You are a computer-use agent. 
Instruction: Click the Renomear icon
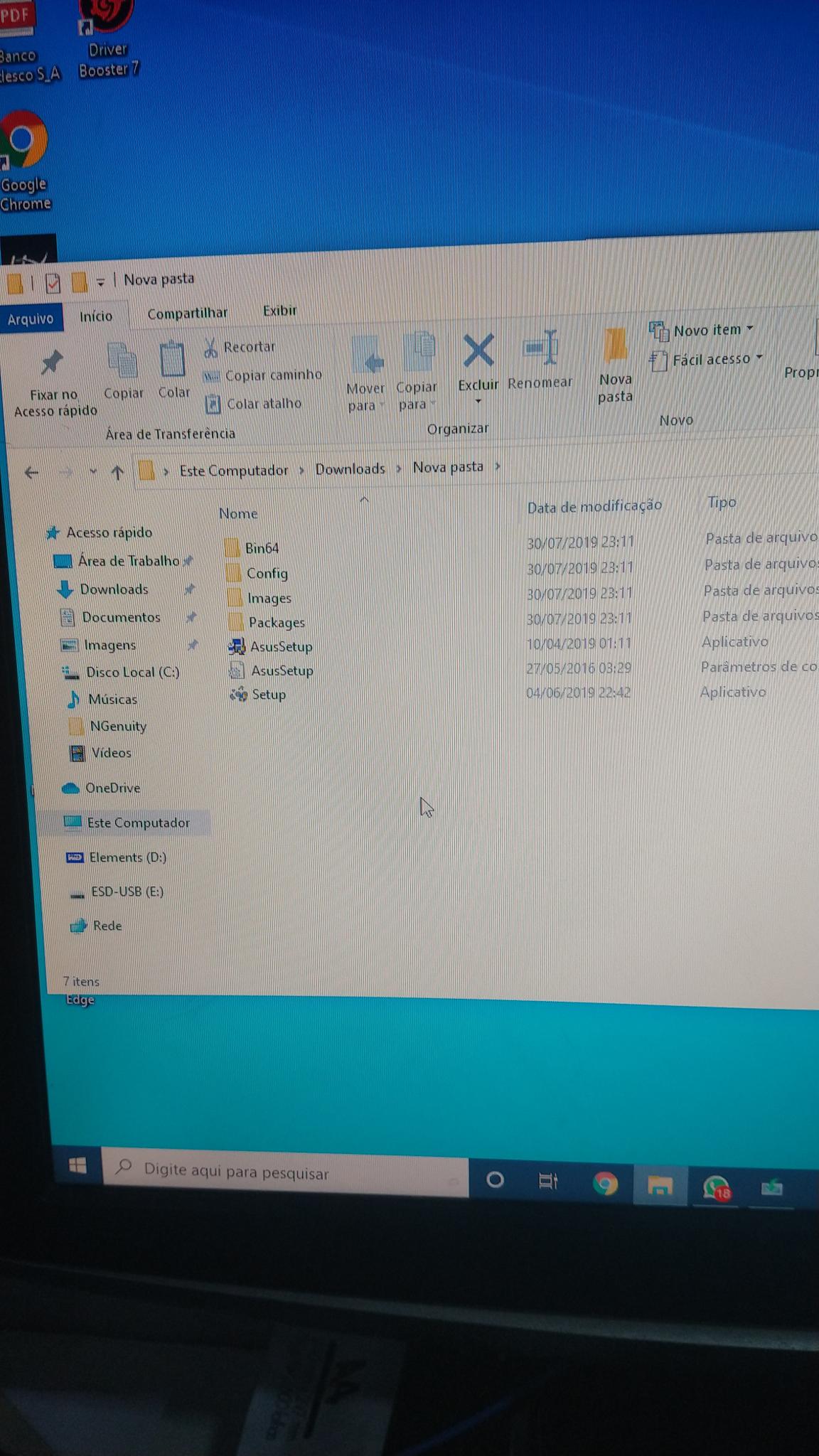tap(540, 348)
